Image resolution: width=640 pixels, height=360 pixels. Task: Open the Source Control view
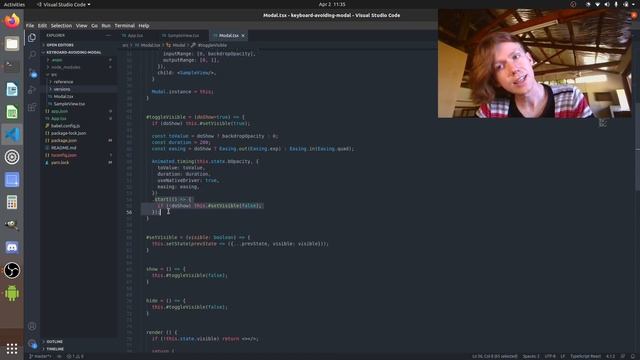pyautogui.click(x=32, y=73)
